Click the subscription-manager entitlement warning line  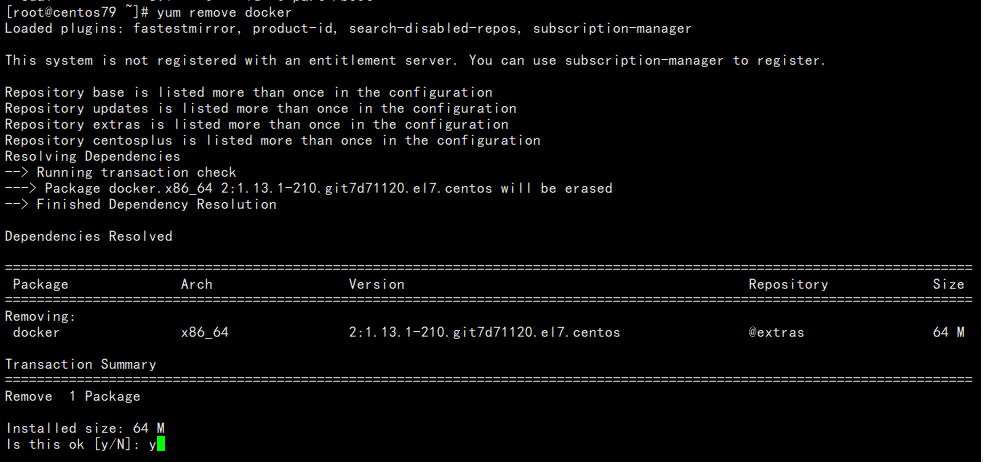[415, 60]
